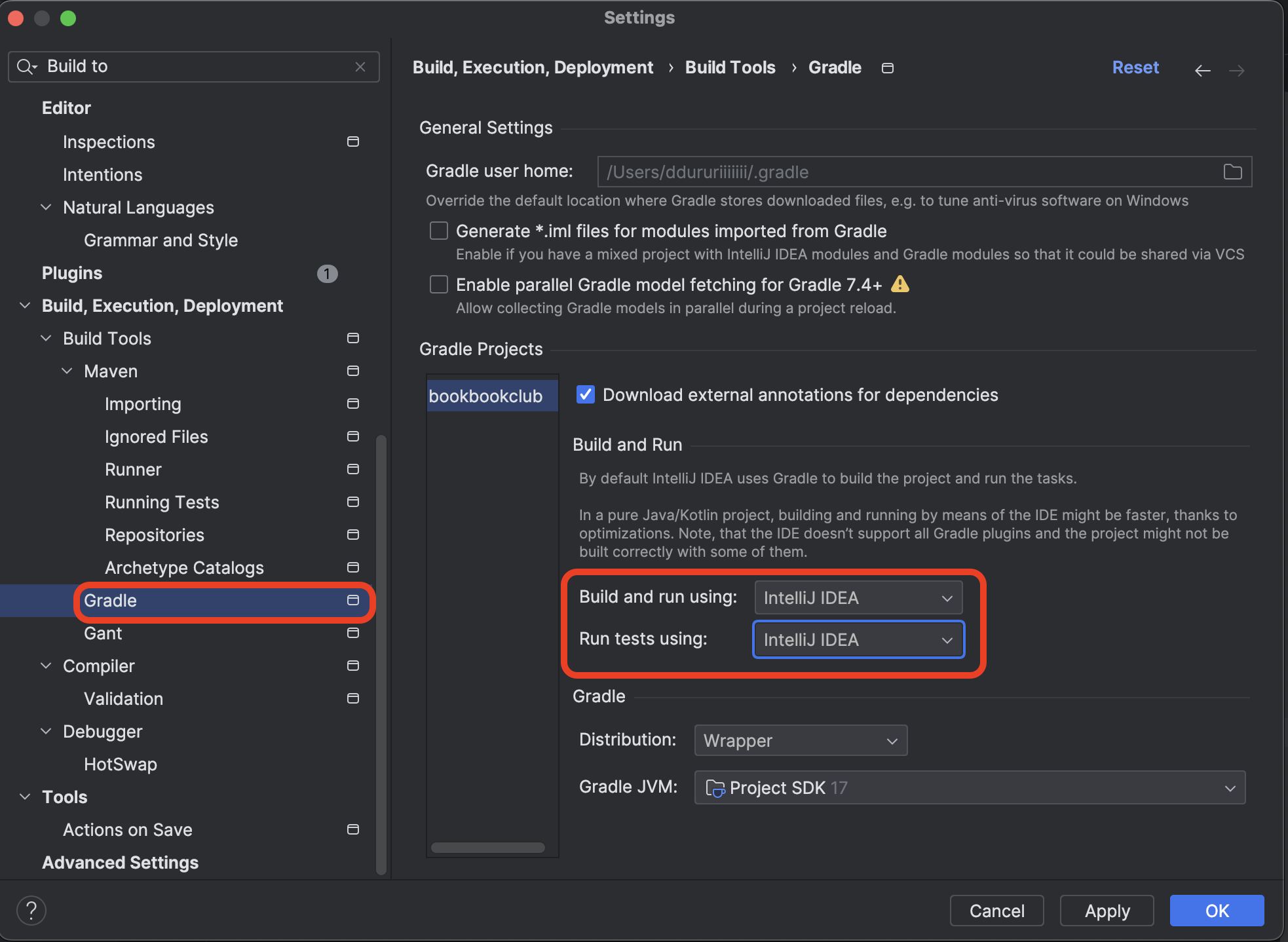Viewport: 1288px width, 942px height.
Task: Select Grammar and Style settings
Action: click(x=161, y=240)
